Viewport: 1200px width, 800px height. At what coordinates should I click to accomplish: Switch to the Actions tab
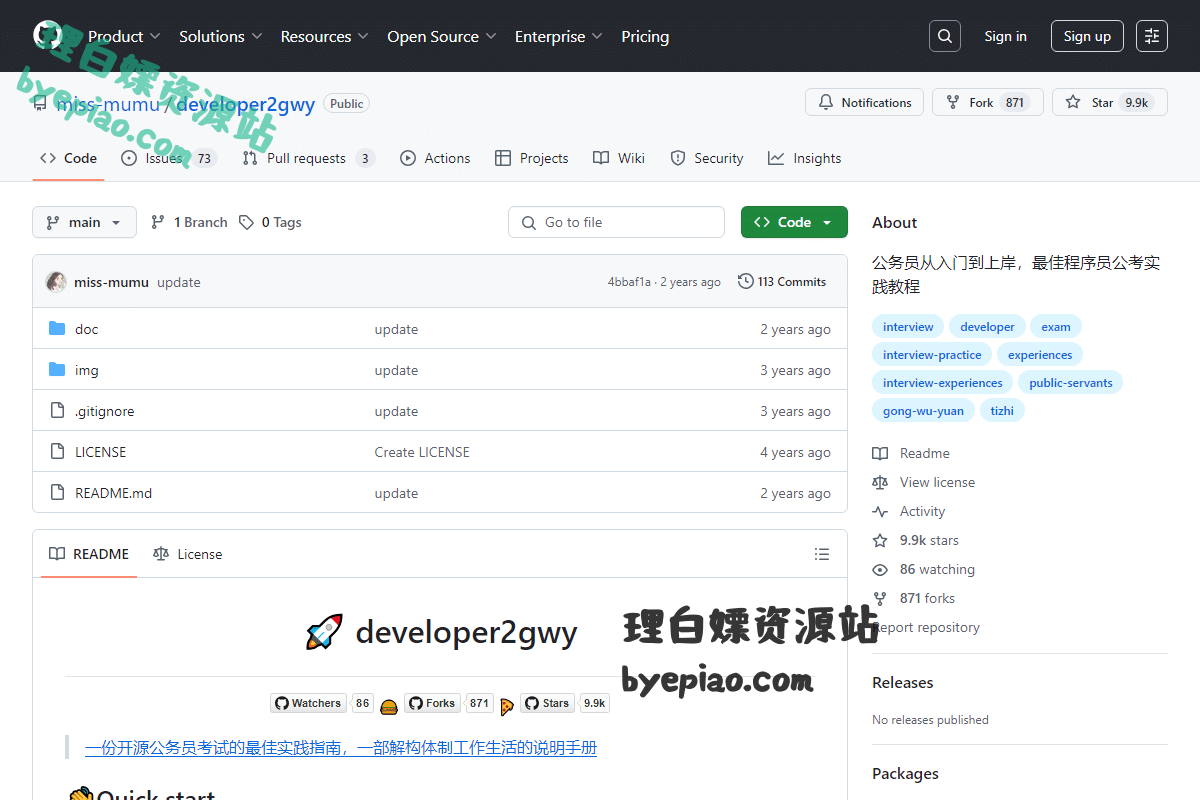(x=435, y=158)
